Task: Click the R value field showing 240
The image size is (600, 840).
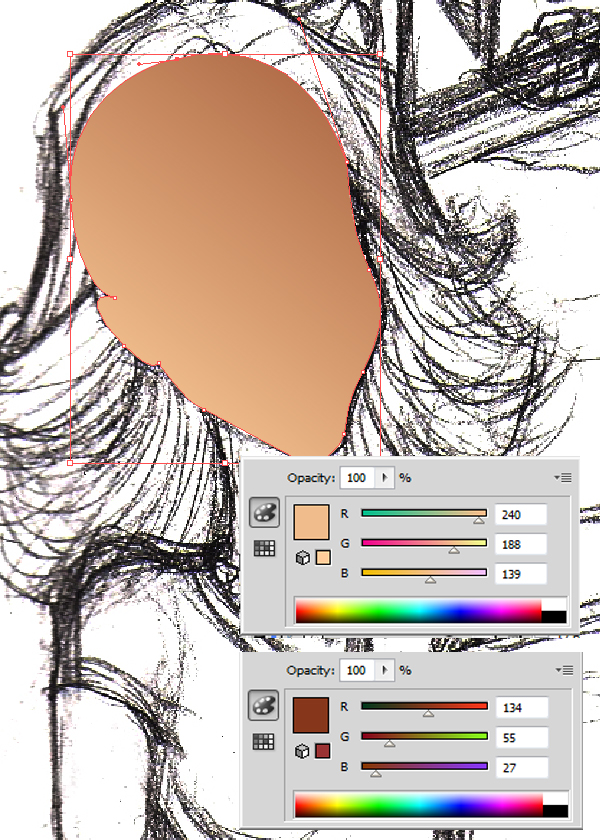Action: pyautogui.click(x=521, y=515)
